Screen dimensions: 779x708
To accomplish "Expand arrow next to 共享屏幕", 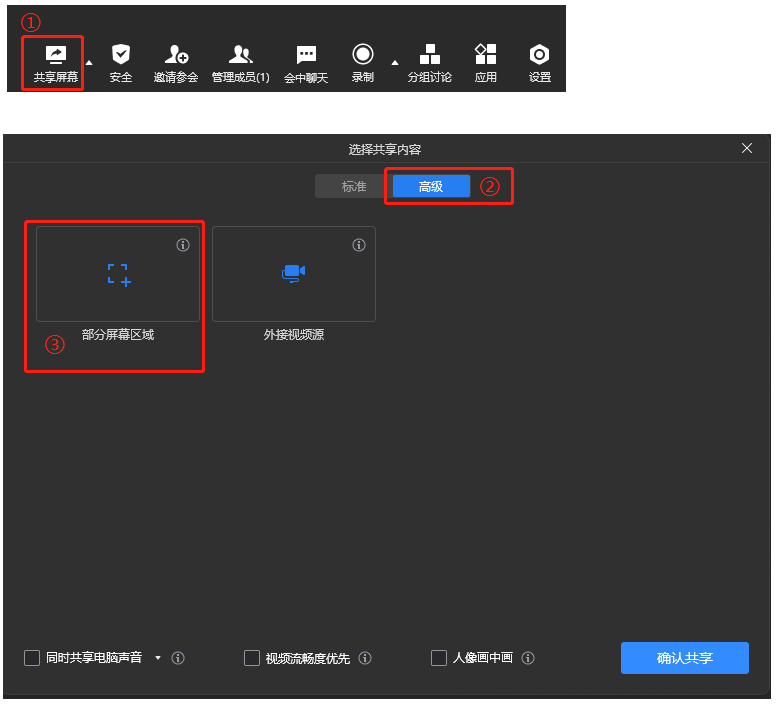I will (89, 63).
